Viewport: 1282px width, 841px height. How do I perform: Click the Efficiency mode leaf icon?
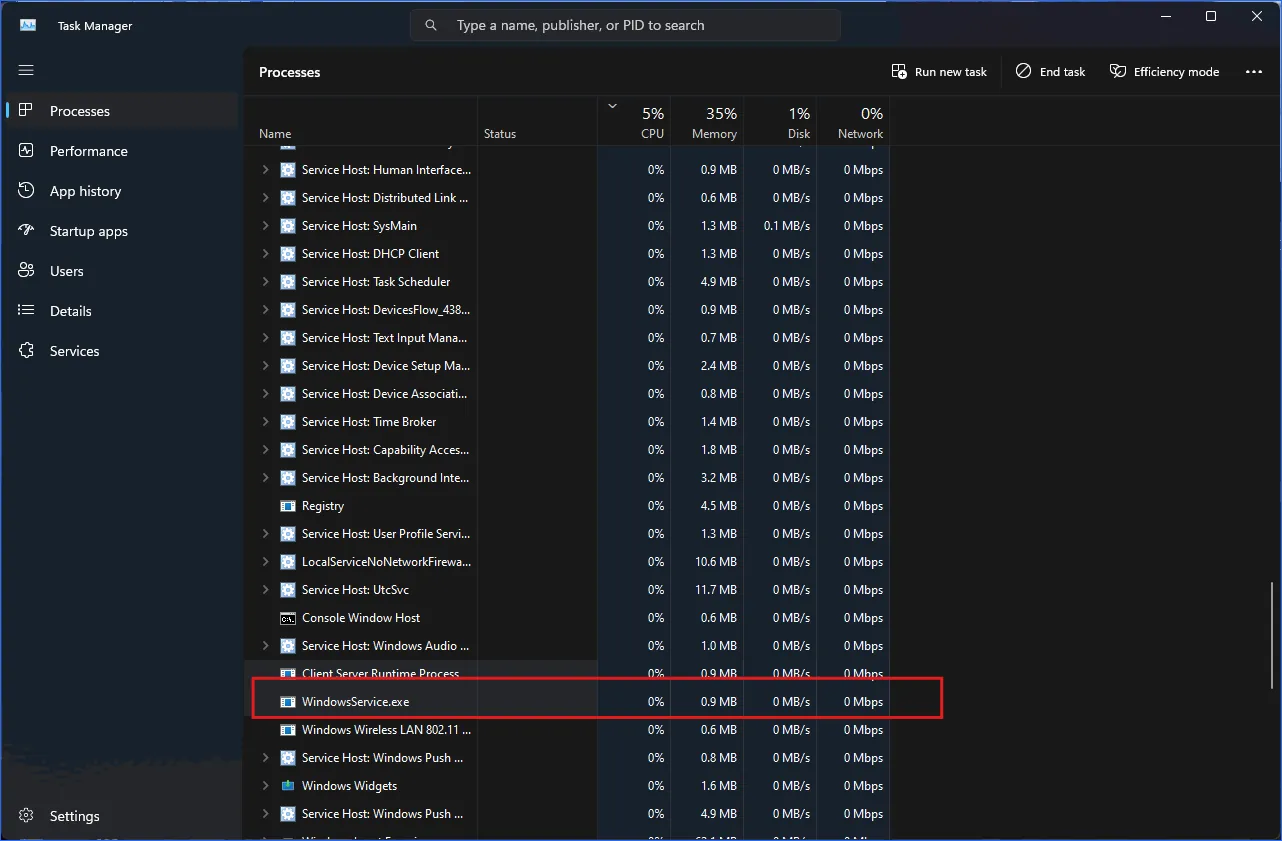coord(1117,71)
